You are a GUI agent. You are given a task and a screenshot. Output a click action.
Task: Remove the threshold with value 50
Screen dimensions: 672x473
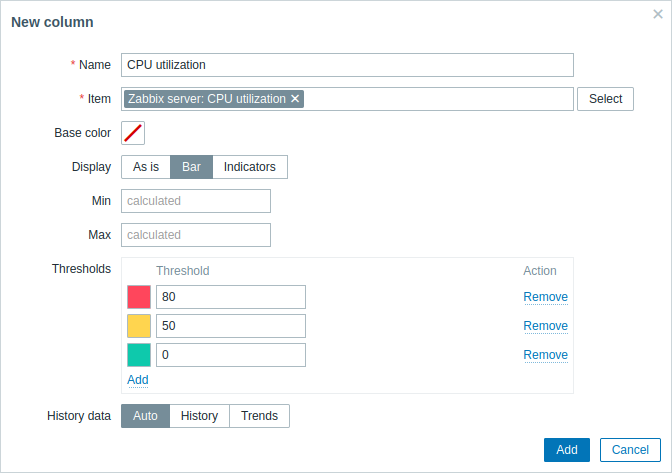click(x=546, y=326)
